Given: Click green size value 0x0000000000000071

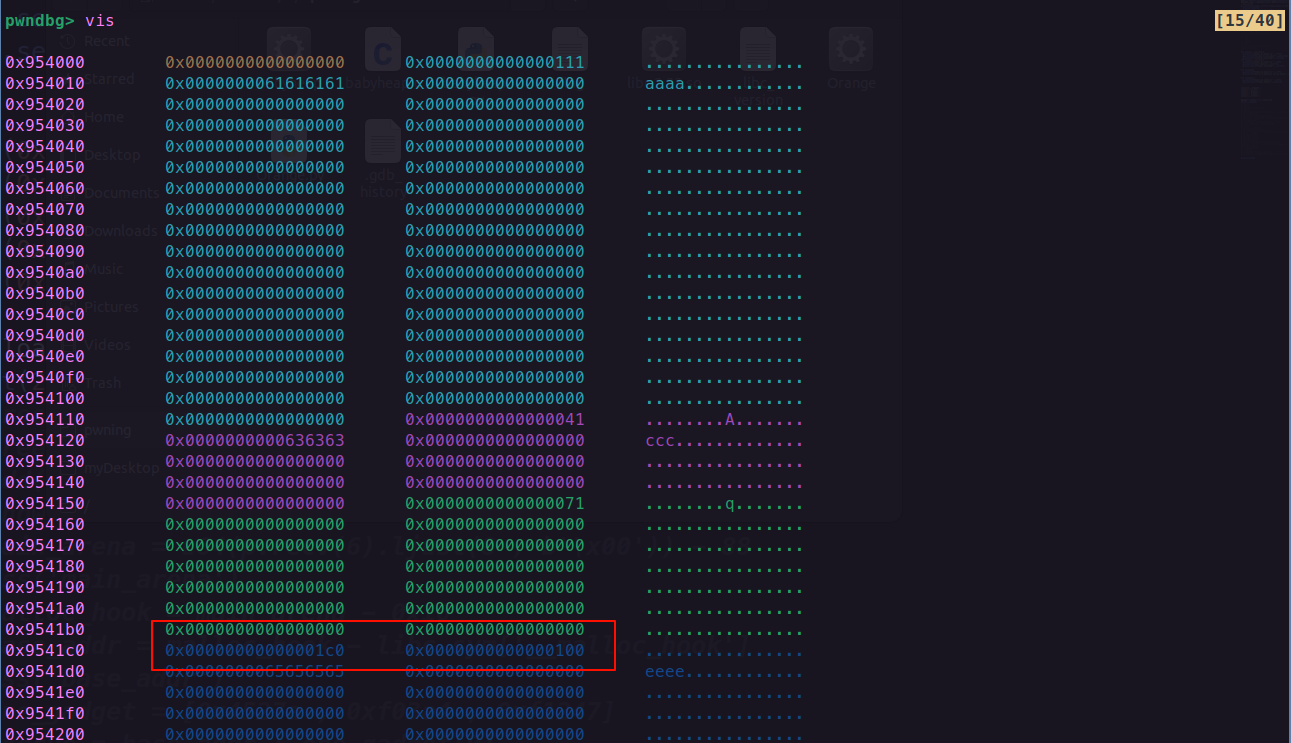Looking at the screenshot, I should [x=495, y=503].
